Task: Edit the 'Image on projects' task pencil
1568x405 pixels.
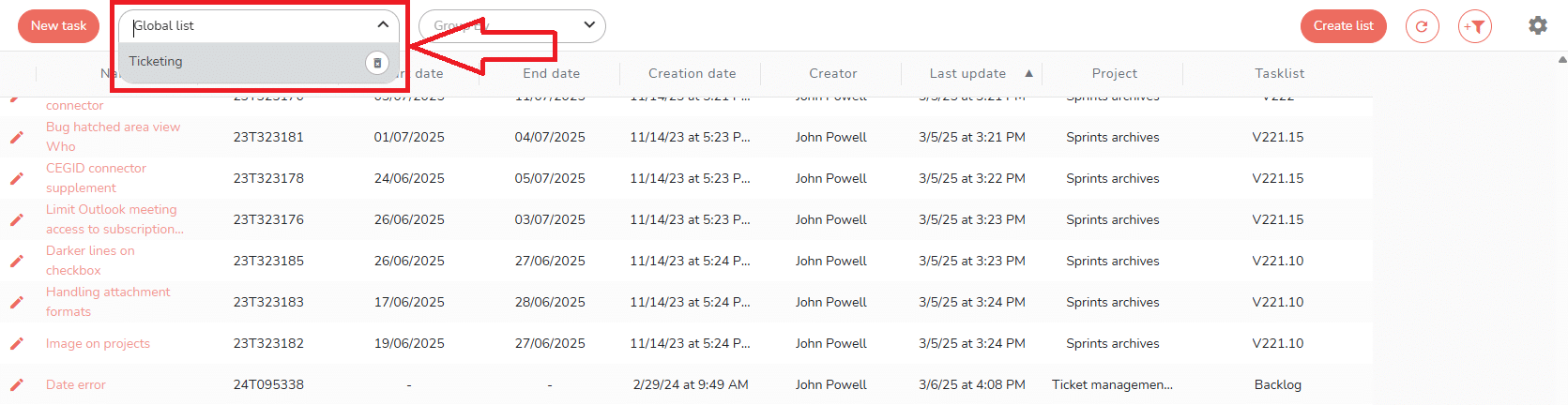Action: pos(17,343)
